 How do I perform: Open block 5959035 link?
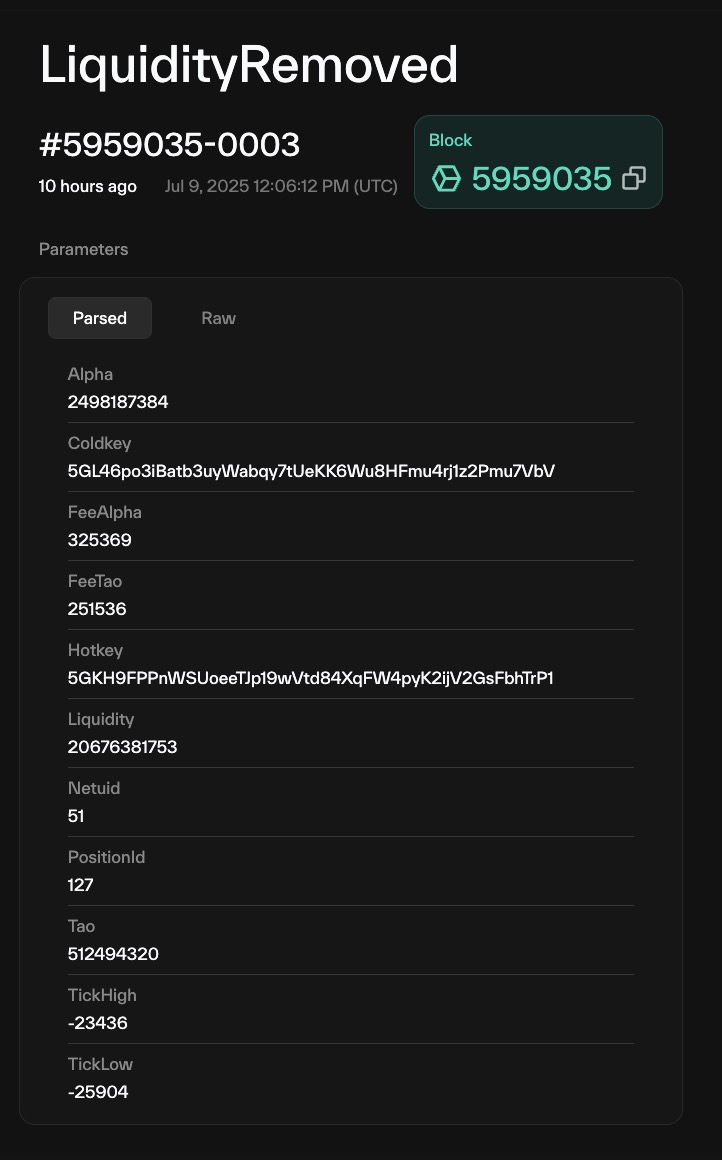[x=542, y=178]
